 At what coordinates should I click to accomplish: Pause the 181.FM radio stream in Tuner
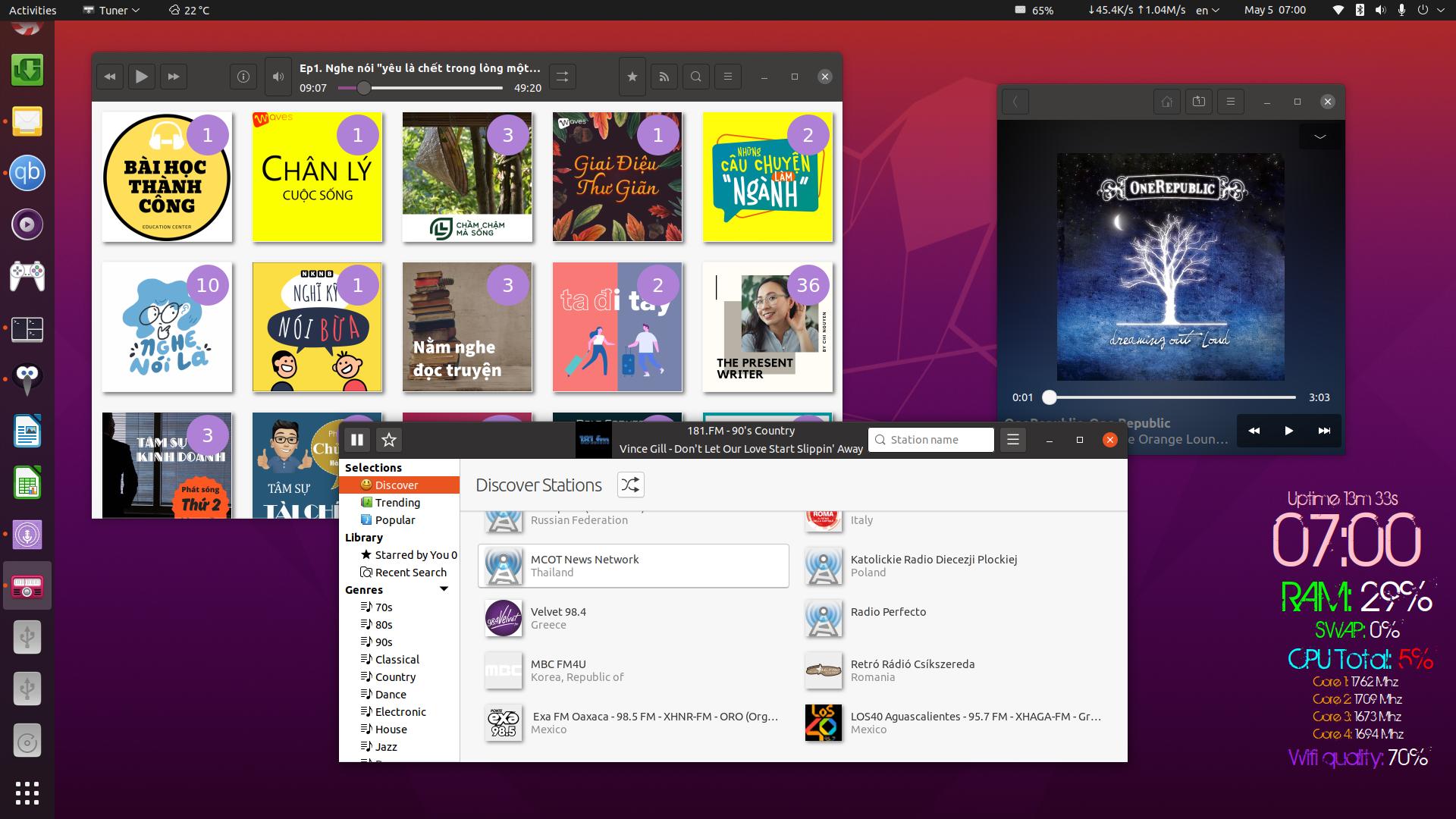coord(357,440)
